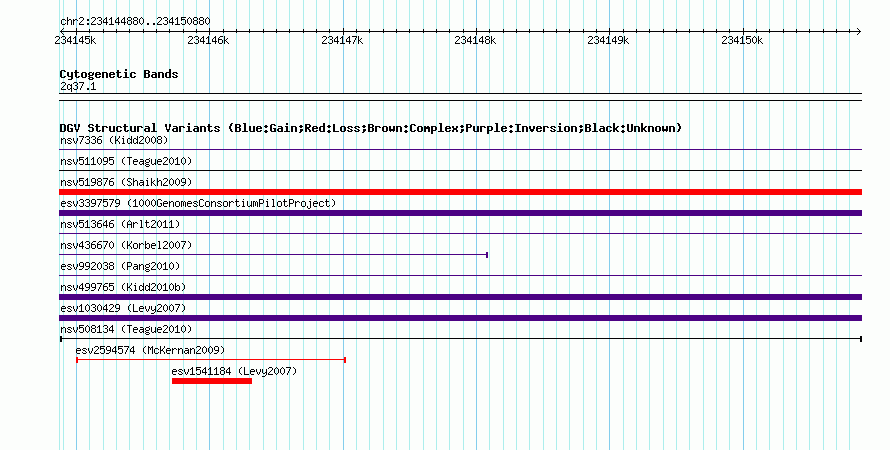This screenshot has width=890, height=450.
Task: Click the red nsv519876 loss bar
Action: pyautogui.click(x=460, y=192)
